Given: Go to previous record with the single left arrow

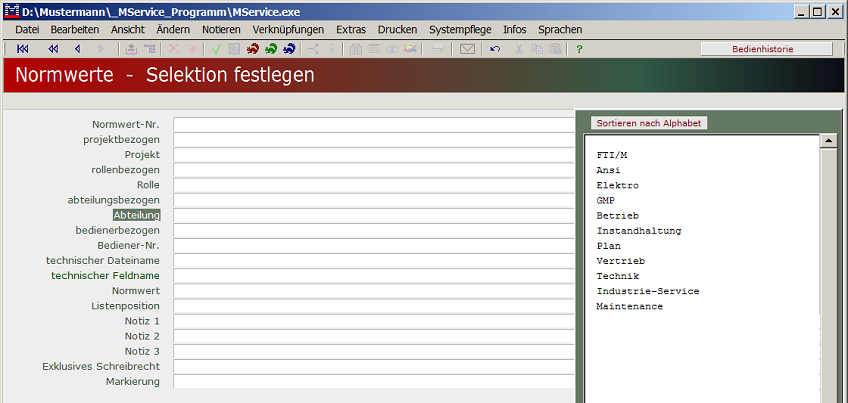Looking at the screenshot, I should [77, 49].
